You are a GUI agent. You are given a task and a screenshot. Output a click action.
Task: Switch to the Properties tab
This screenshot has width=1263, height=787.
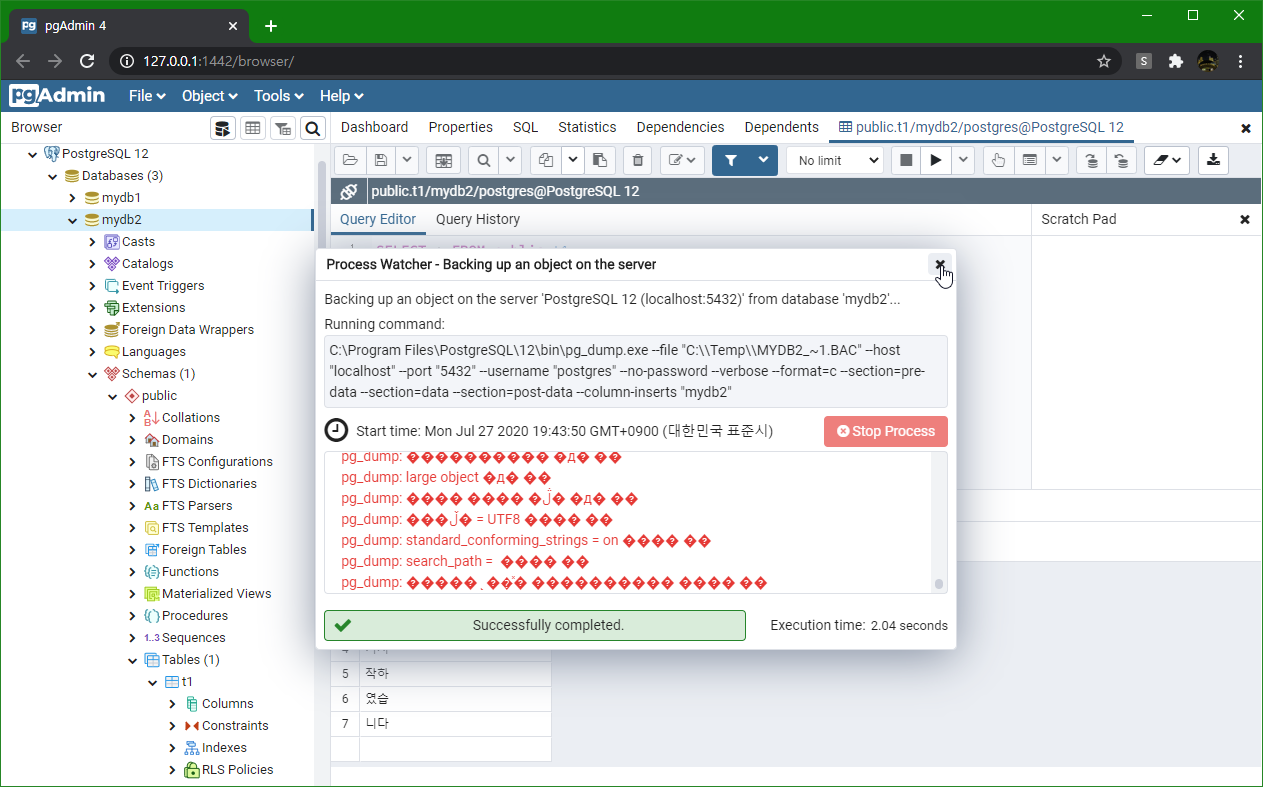coord(460,127)
